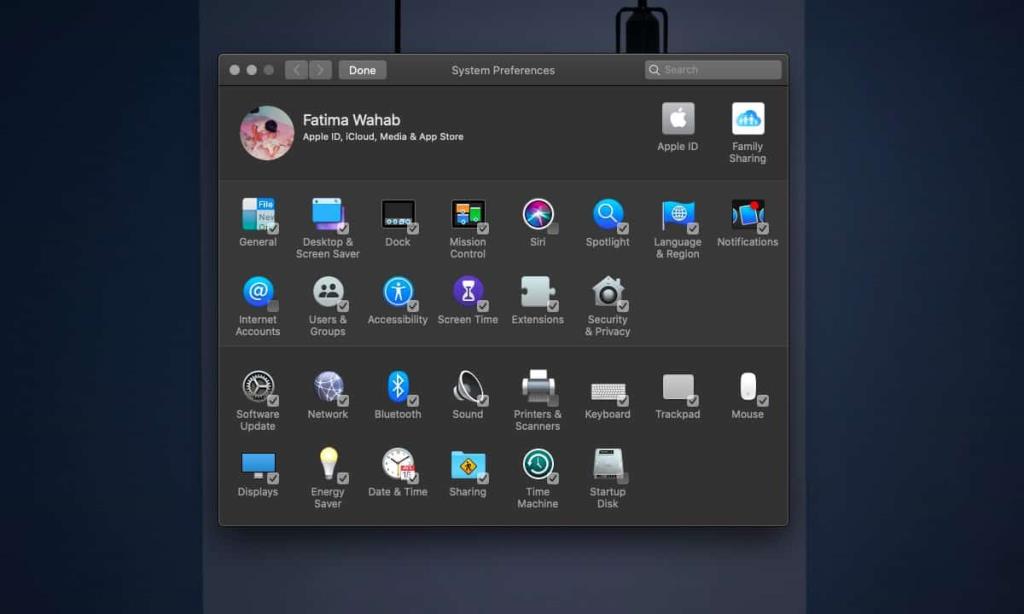Viewport: 1024px width, 614px height.
Task: Open Software Update preferences
Action: click(x=257, y=385)
